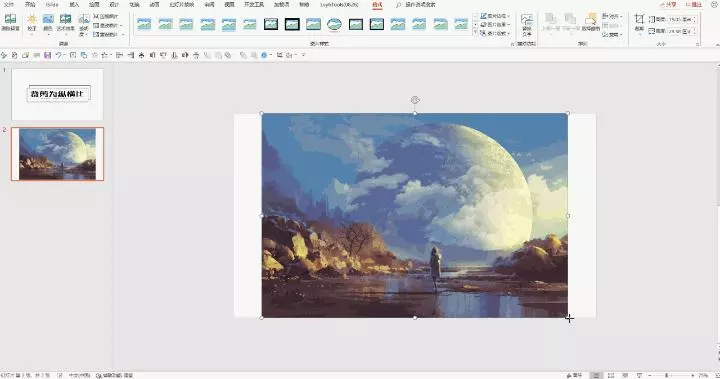Click the Comments (批注) button
Screen dimensions: 720x379
(693, 5)
